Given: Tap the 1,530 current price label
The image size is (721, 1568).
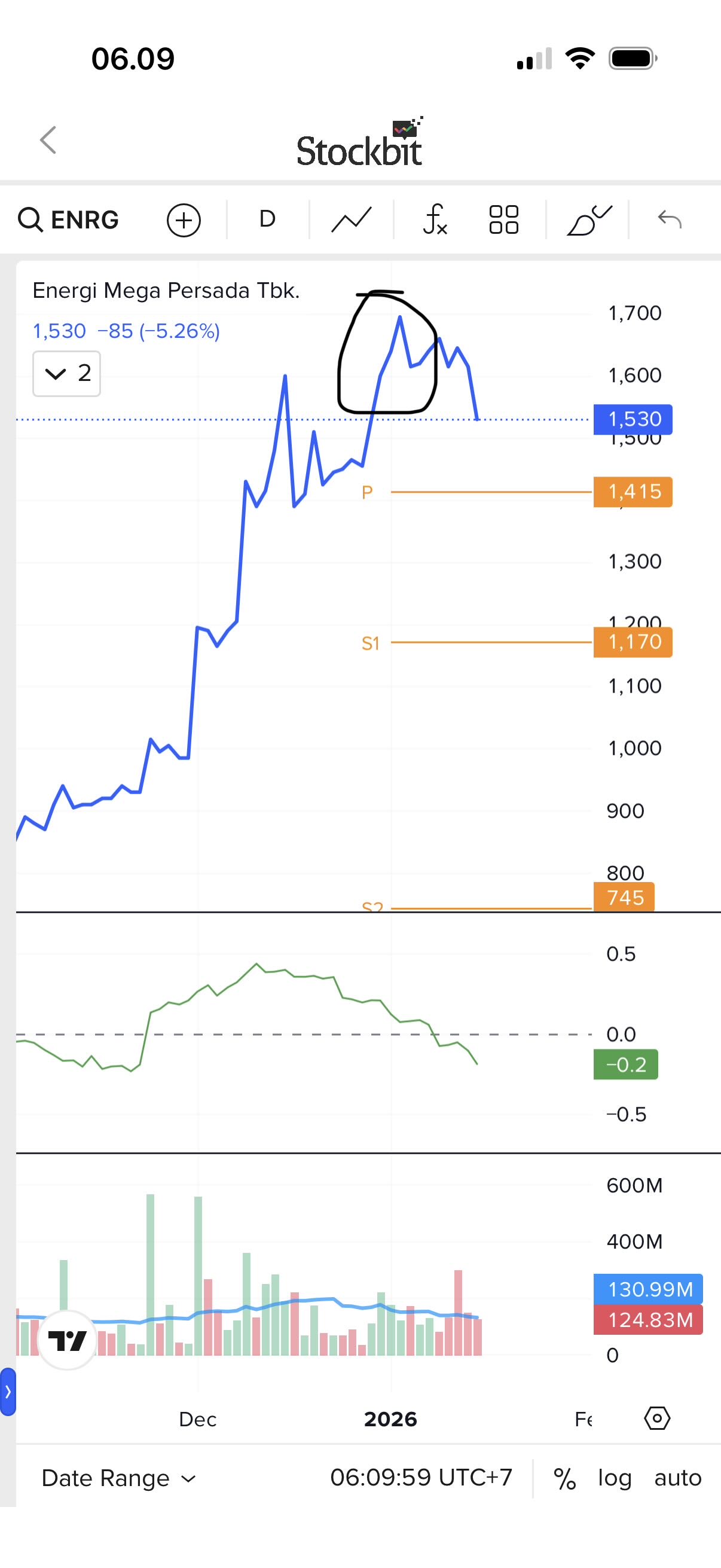Looking at the screenshot, I should (x=633, y=419).
